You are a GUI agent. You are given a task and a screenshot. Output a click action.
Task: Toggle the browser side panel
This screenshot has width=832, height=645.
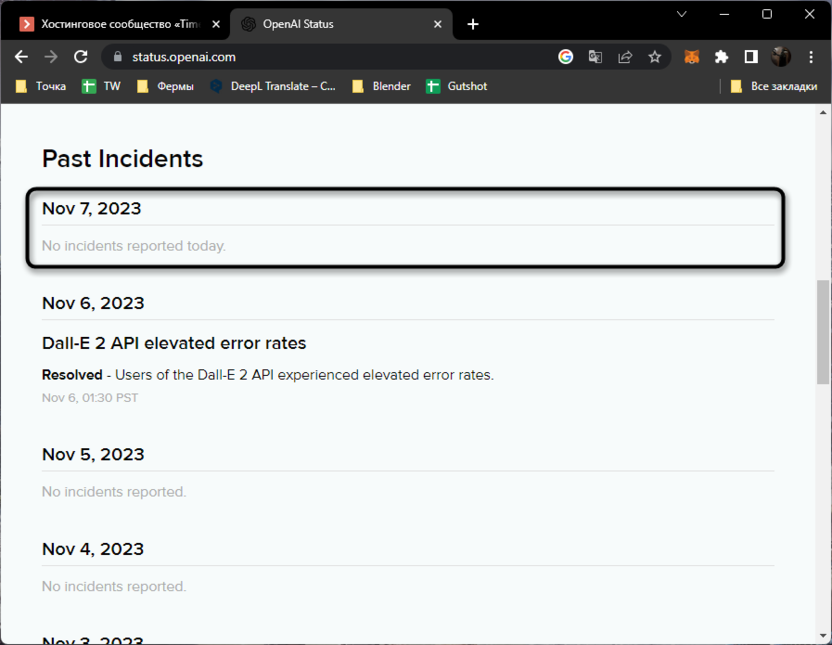751,57
